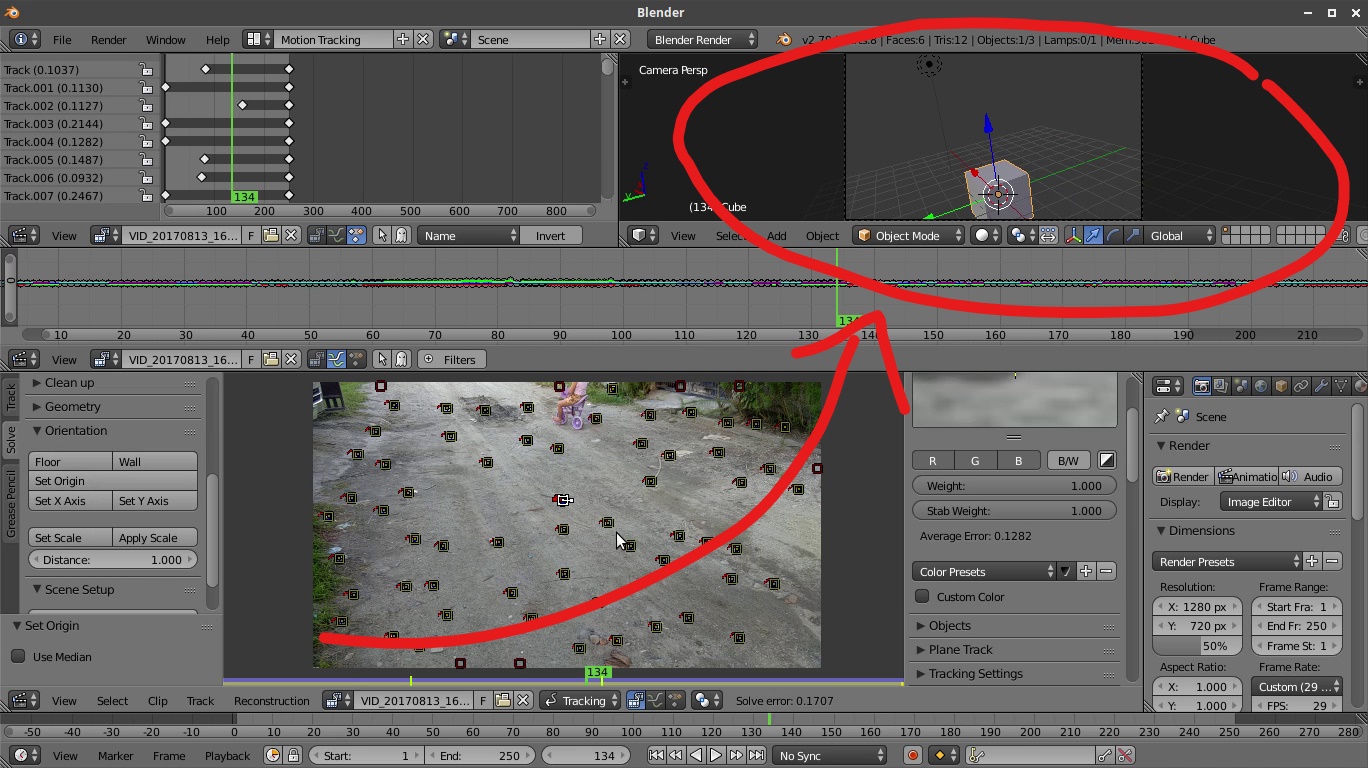Viewport: 1368px width, 768px height.
Task: Open the Object menu in the 3D View header
Action: click(x=822, y=235)
